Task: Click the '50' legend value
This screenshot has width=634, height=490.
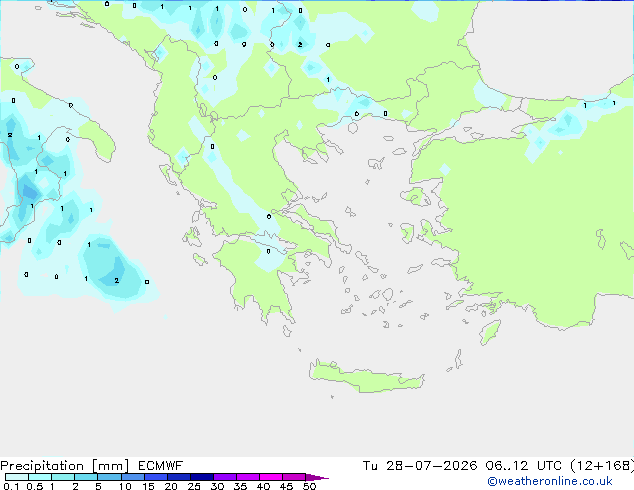Action: [x=310, y=486]
